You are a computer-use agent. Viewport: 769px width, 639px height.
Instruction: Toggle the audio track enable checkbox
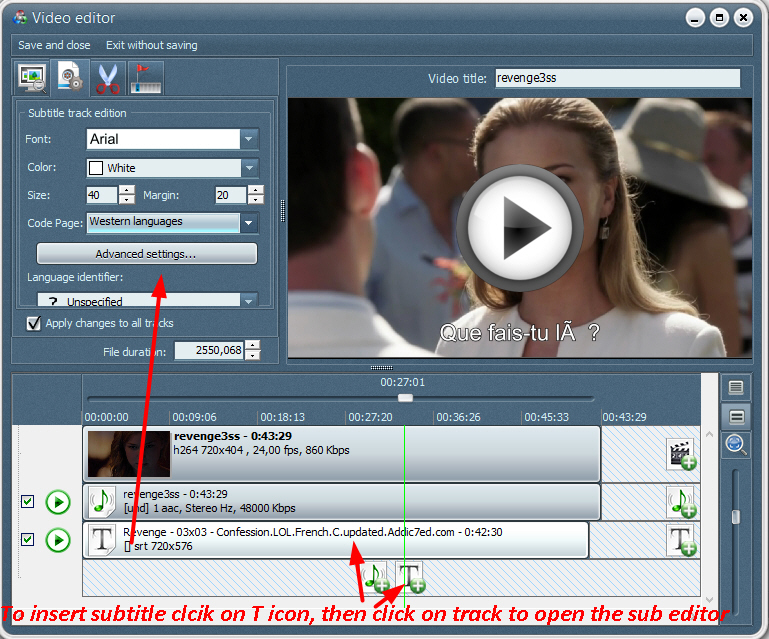click(27, 502)
